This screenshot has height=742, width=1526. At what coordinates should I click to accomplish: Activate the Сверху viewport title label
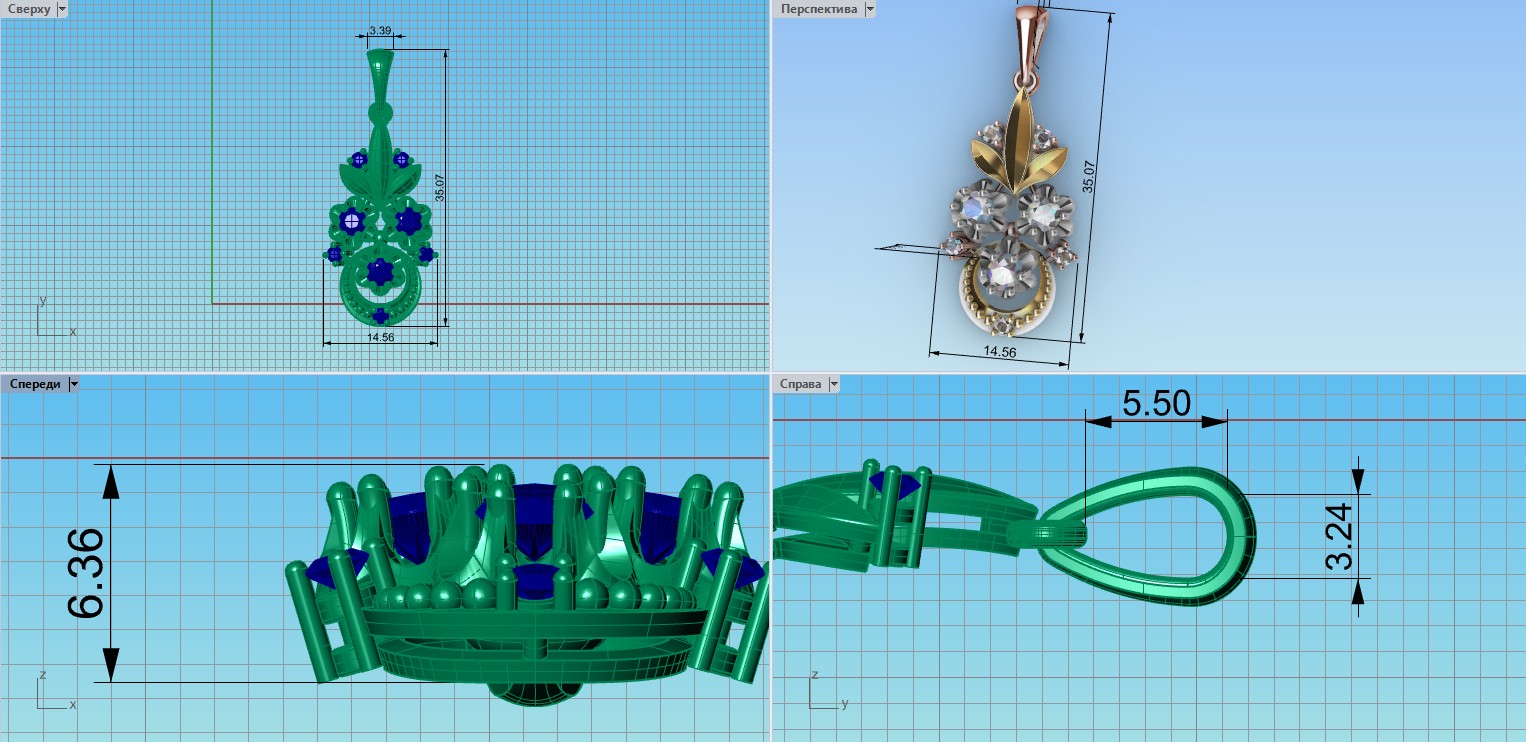click(29, 9)
